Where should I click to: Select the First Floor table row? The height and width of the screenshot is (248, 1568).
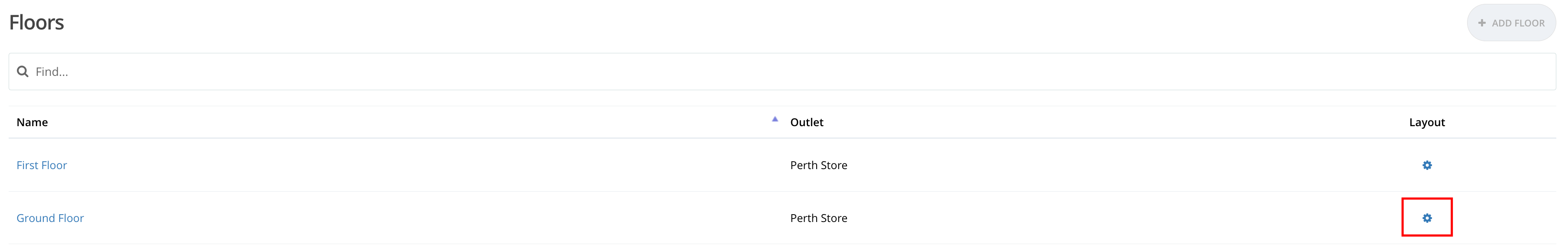coord(426,165)
